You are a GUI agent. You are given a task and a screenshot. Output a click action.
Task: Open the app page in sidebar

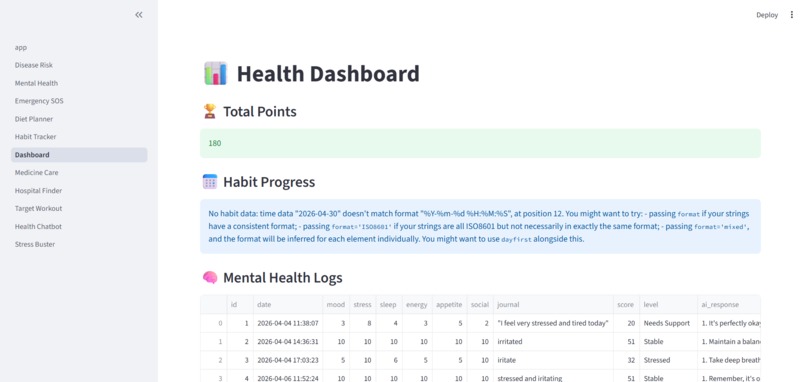tap(79, 47)
